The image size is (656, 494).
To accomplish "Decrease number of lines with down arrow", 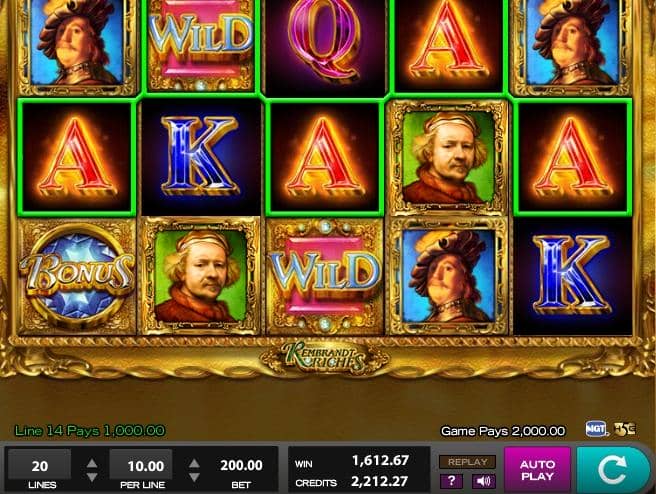I will (x=92, y=477).
